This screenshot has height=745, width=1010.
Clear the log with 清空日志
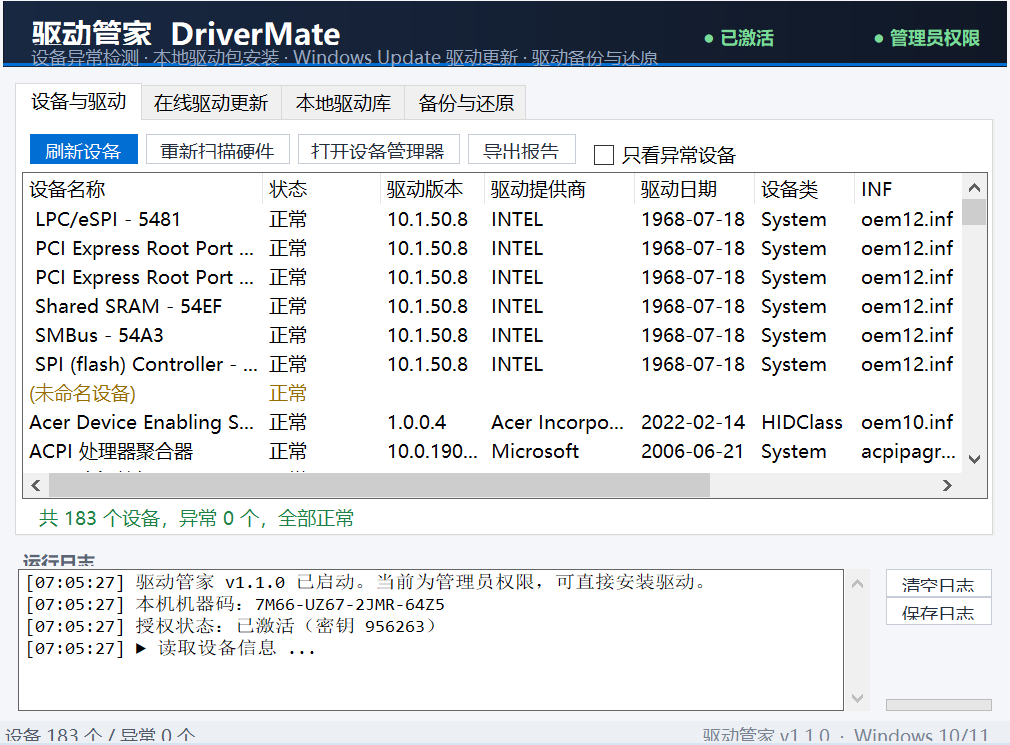click(x=938, y=584)
